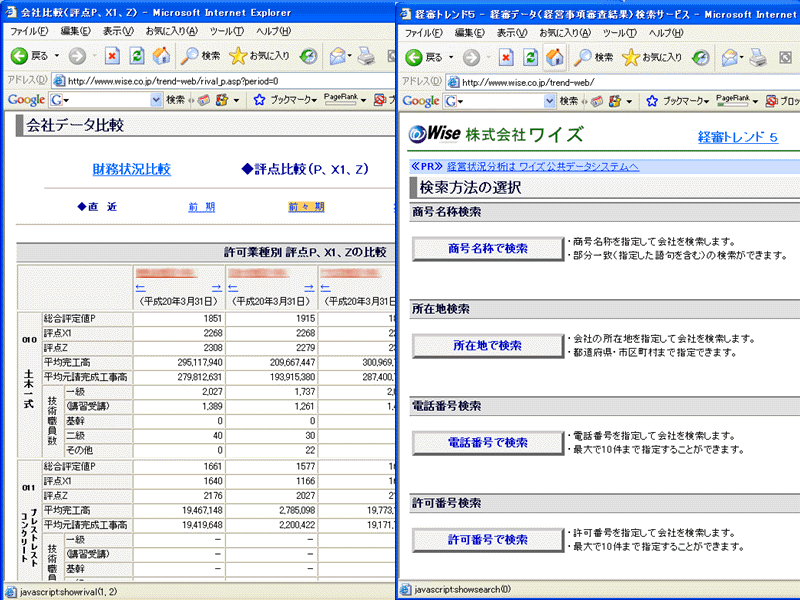Image resolution: width=800 pixels, height=600 pixels.
Task: Click Refresh icon in the right browser window
Action: pyautogui.click(x=530, y=56)
